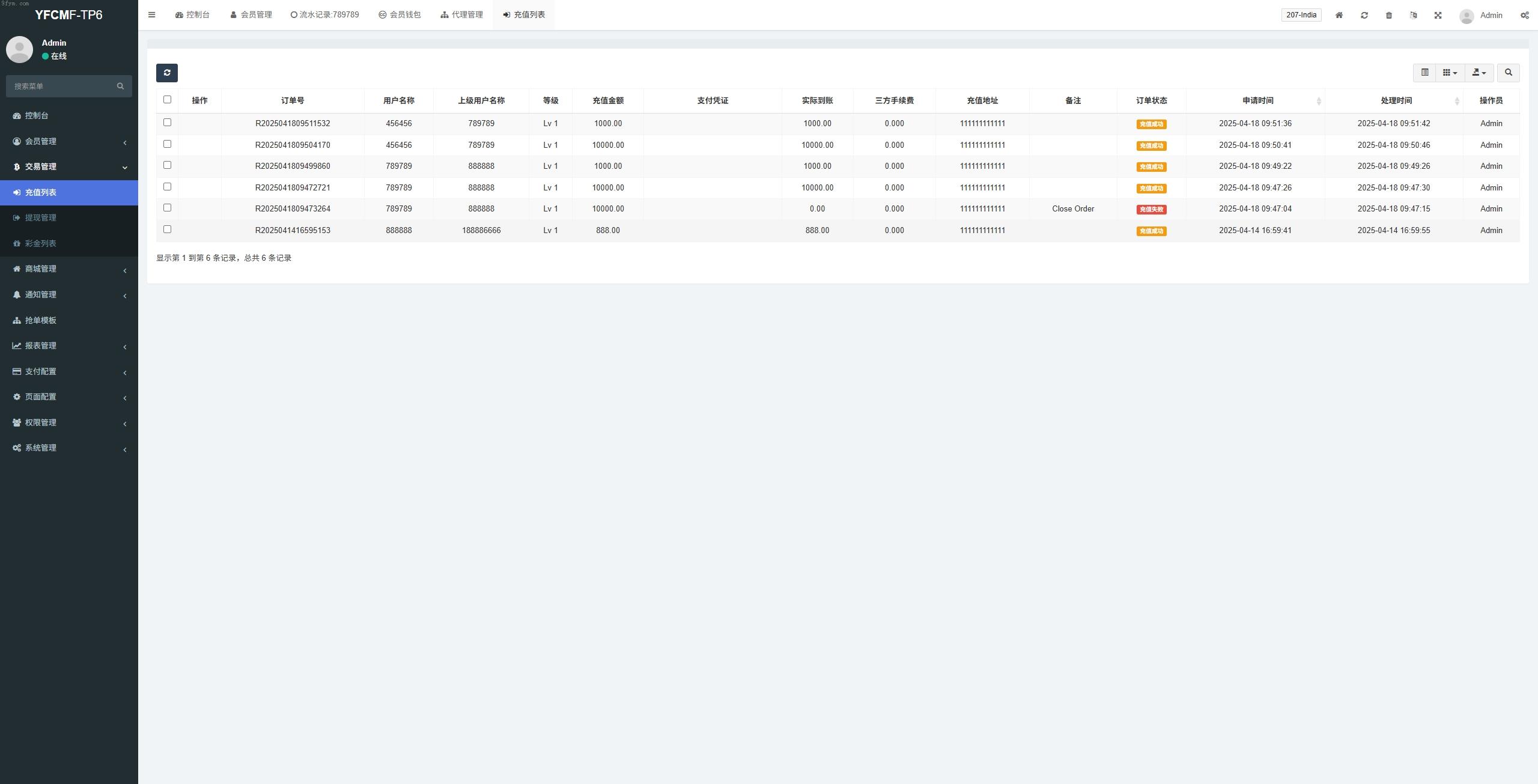Toggle sidebar with hamburger menu icon
The image size is (1538, 784).
pyautogui.click(x=152, y=15)
